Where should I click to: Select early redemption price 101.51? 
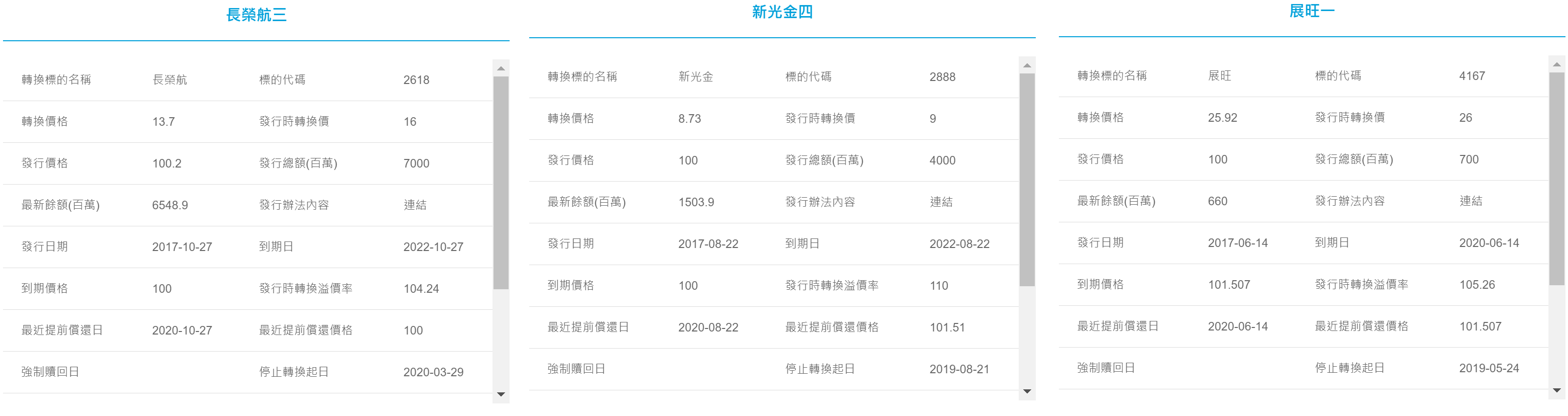[x=947, y=327]
